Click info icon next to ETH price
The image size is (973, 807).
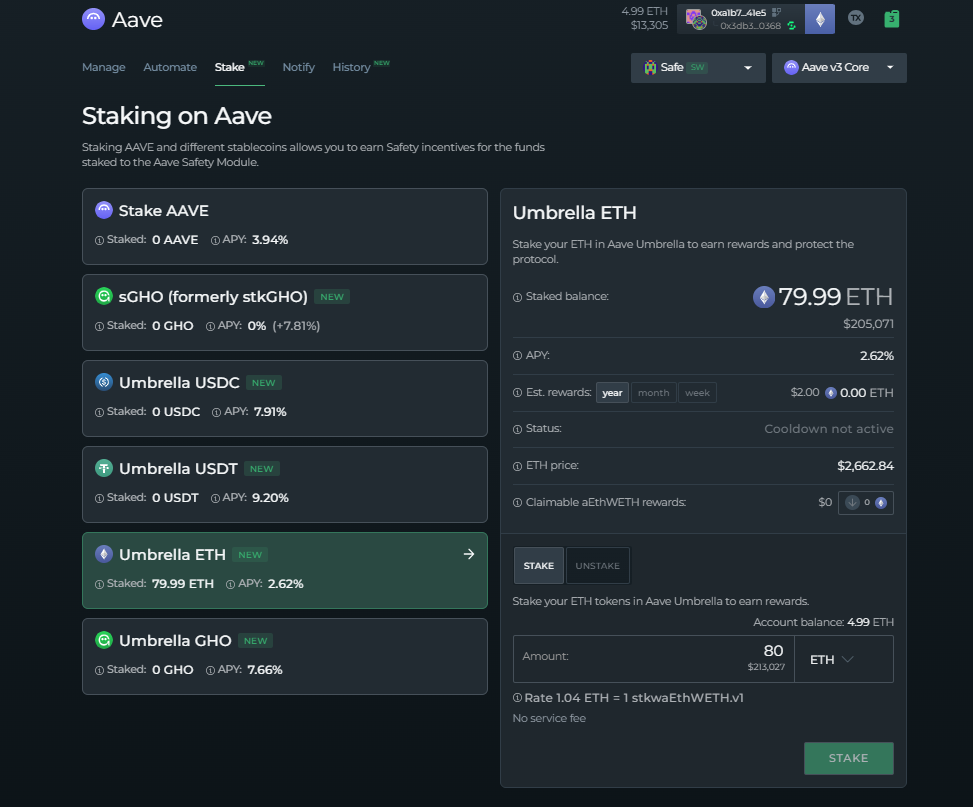[x=517, y=466]
